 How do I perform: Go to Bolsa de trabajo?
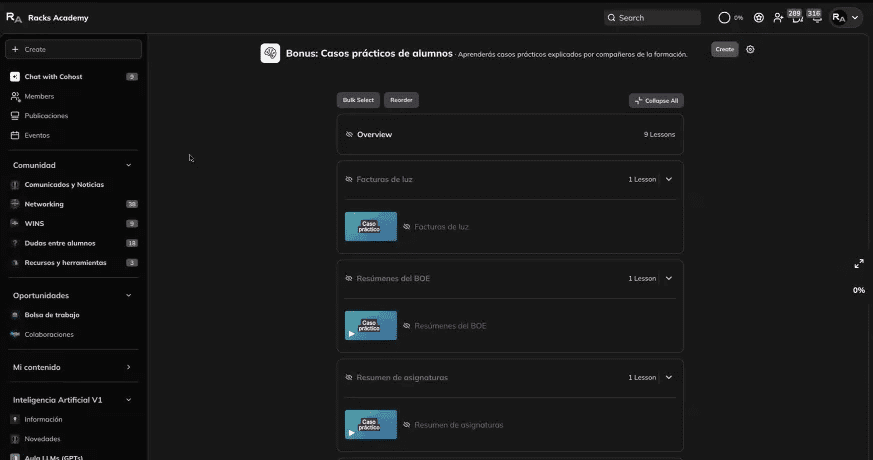52,315
